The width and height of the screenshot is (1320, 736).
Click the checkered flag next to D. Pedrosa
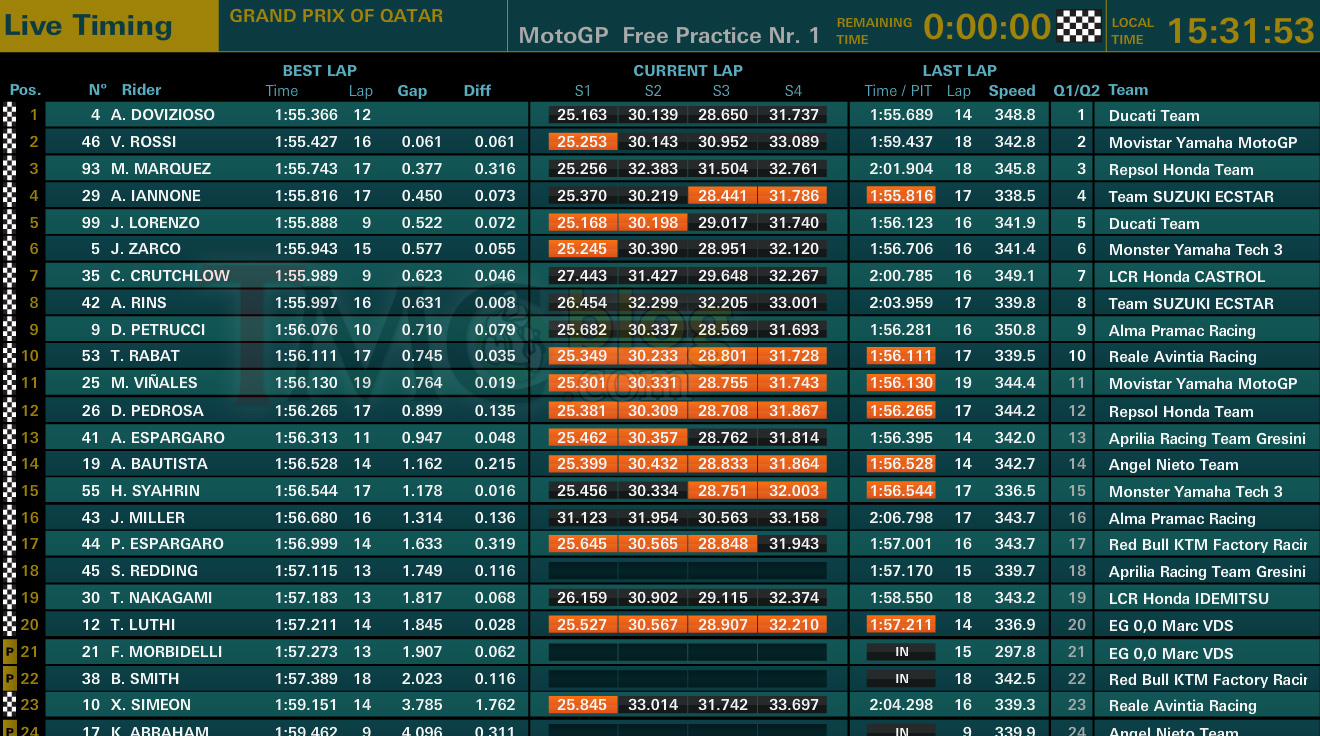10,410
